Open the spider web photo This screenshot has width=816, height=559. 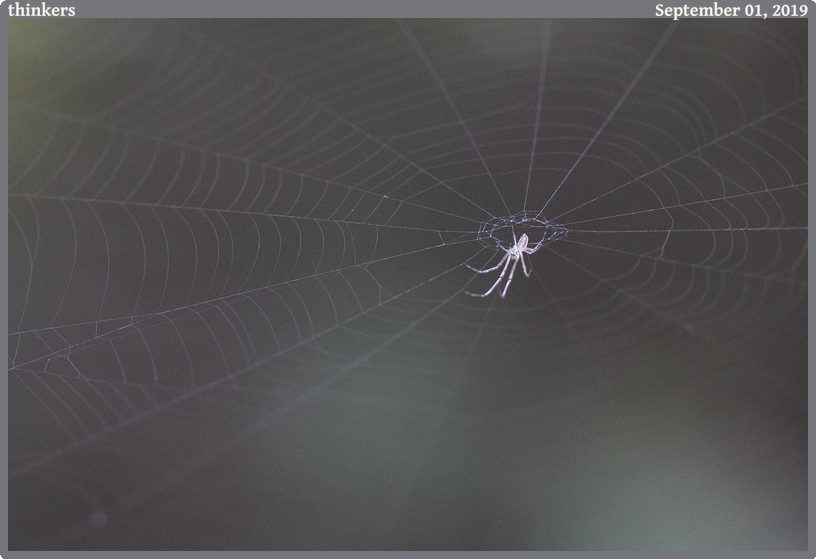point(408,285)
